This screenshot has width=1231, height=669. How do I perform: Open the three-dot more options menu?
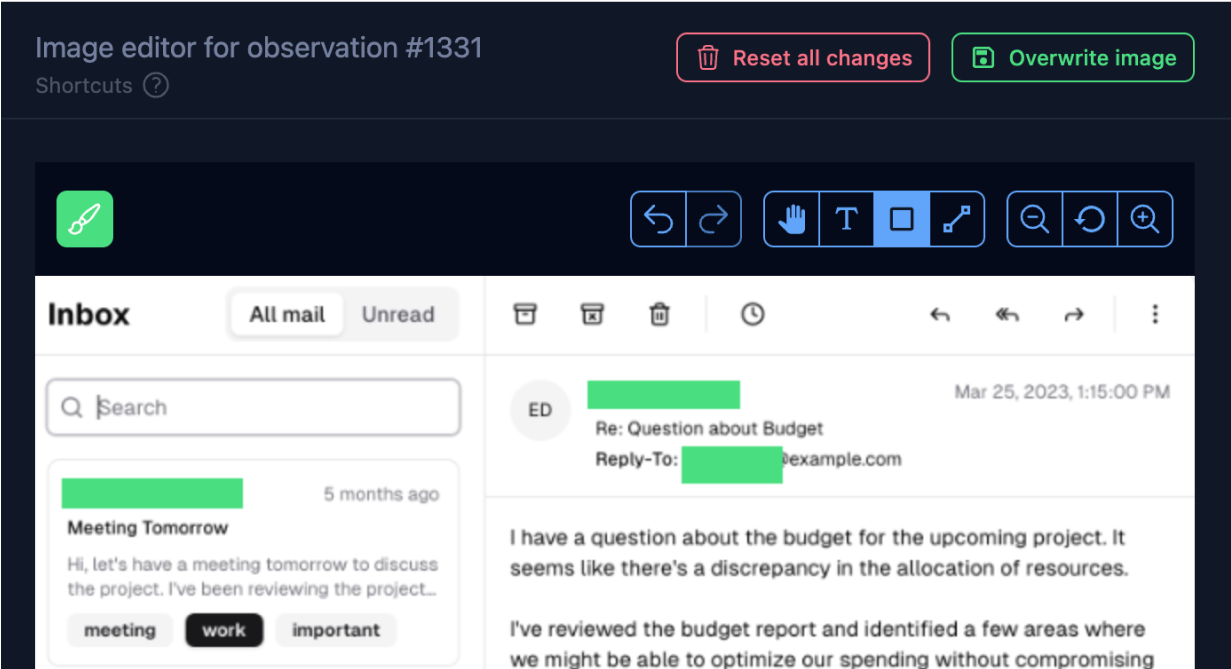(x=1155, y=315)
